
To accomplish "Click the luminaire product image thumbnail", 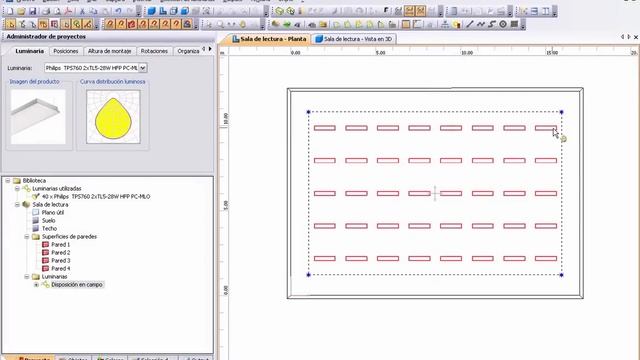I will pyautogui.click(x=38, y=117).
